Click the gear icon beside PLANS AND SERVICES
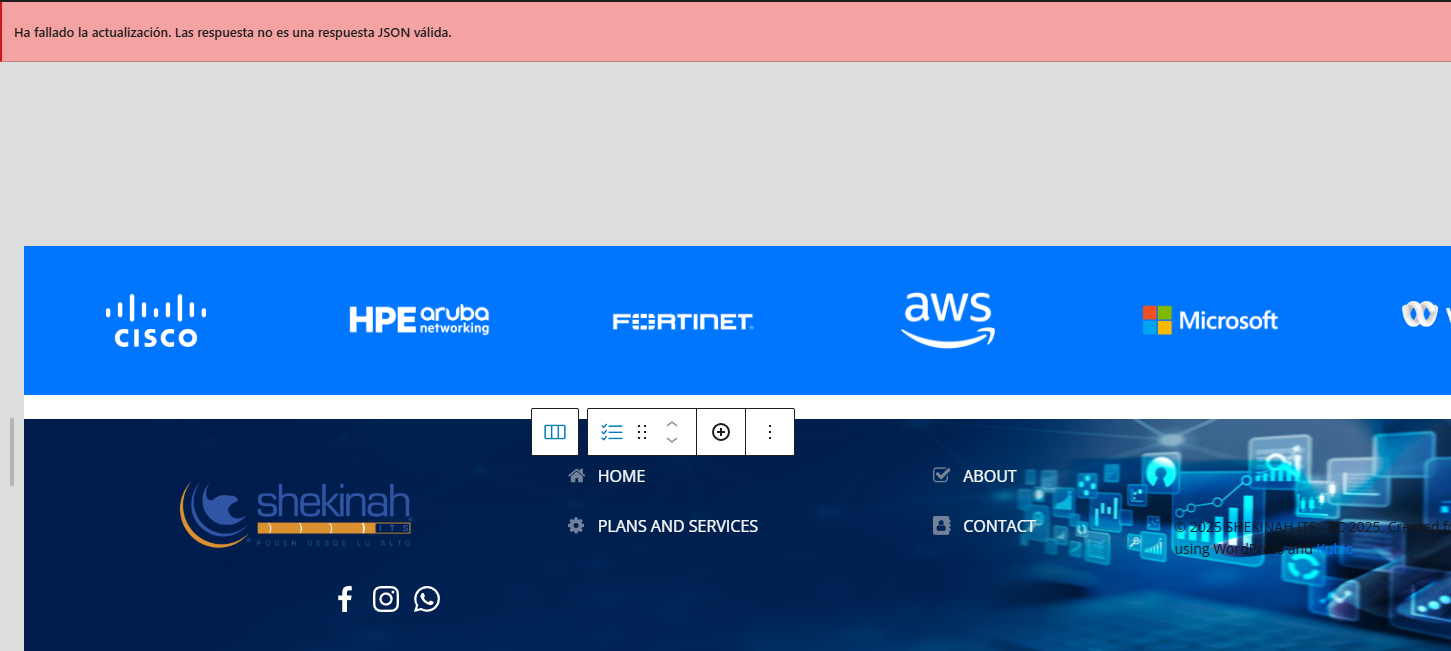 576,526
